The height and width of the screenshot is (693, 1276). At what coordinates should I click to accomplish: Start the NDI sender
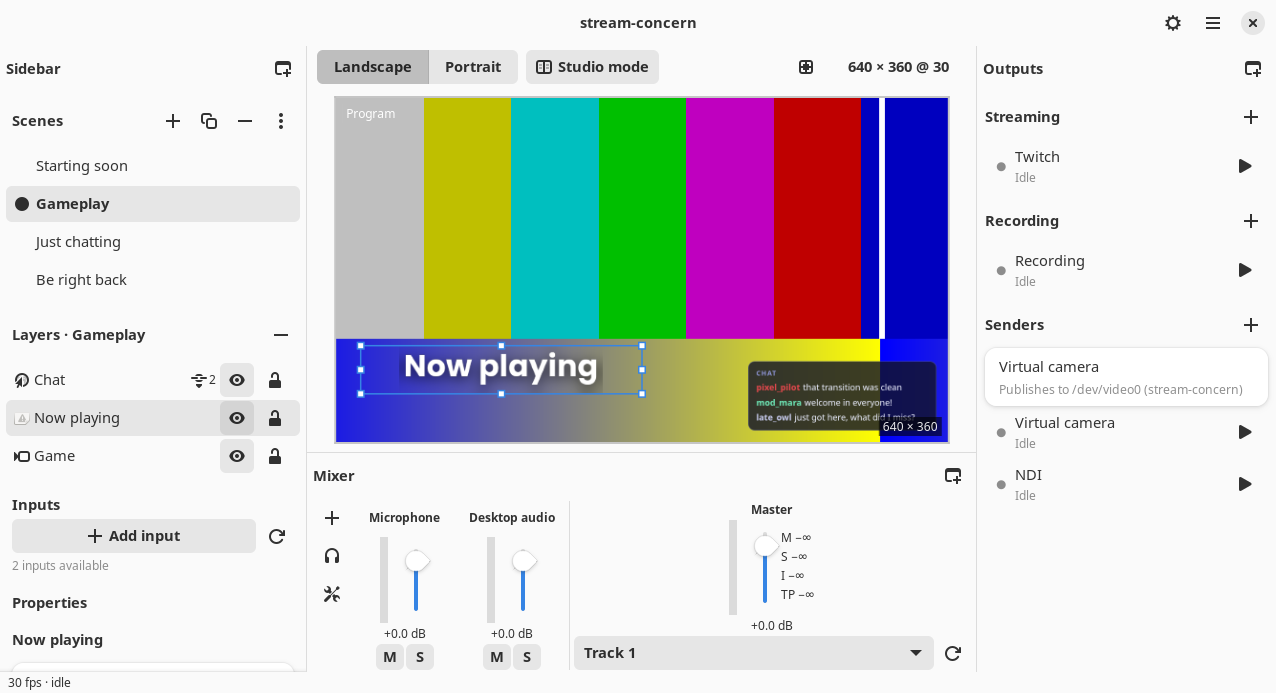[x=1245, y=484]
